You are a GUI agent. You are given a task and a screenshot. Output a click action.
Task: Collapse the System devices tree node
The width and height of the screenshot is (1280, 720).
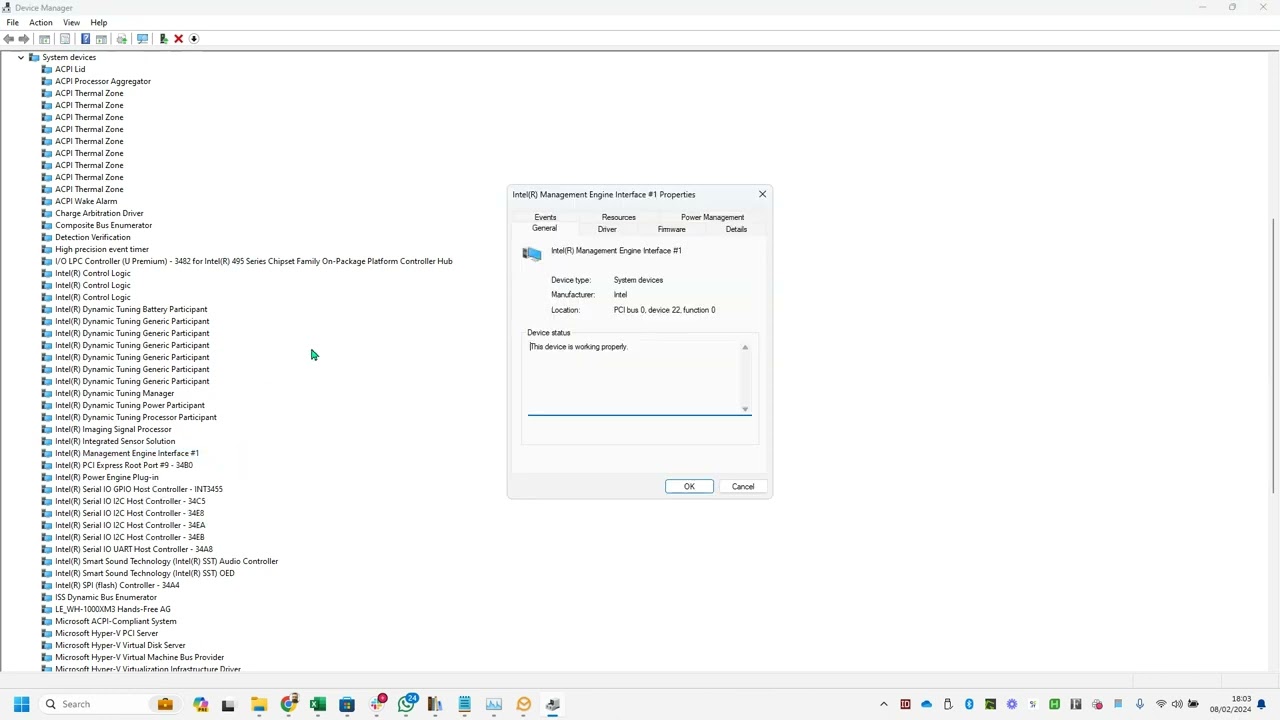tap(21, 57)
